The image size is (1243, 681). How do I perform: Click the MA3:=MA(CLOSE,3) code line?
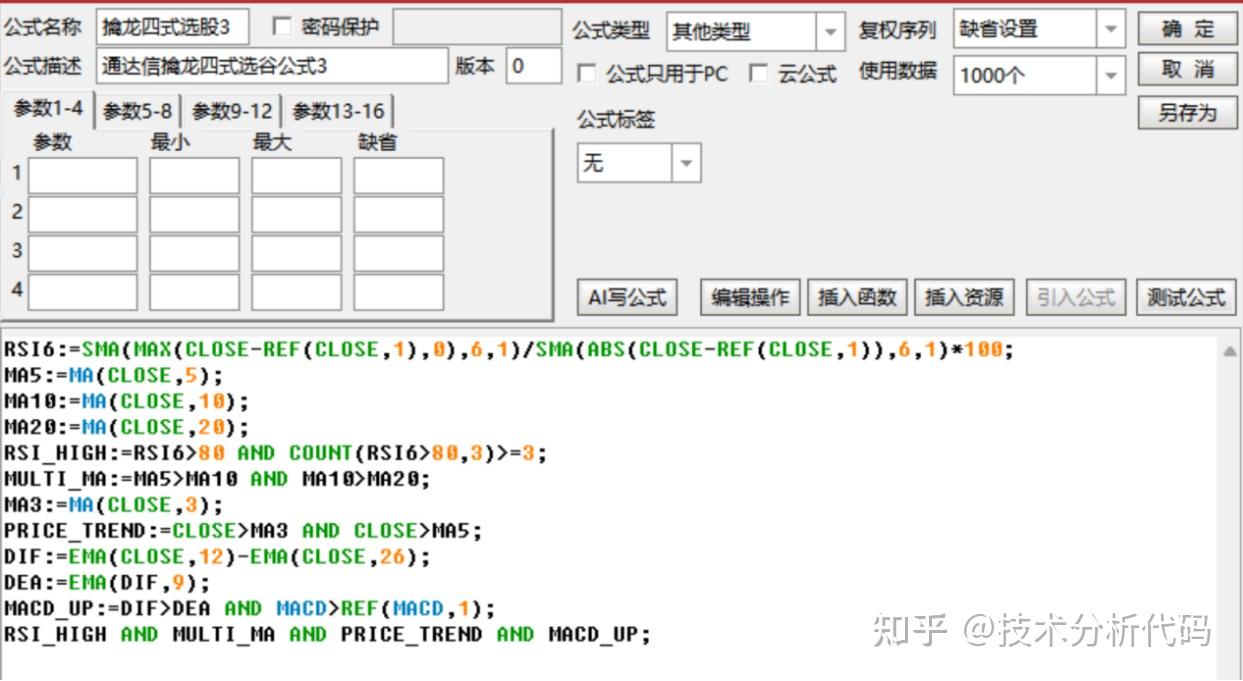coord(114,505)
